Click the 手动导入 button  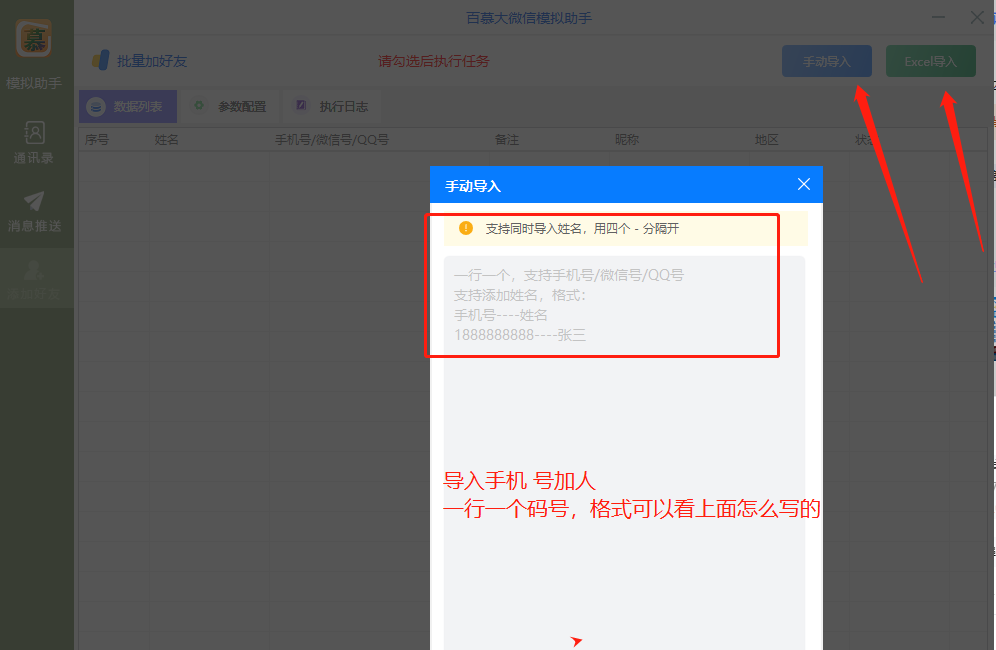[x=826, y=60]
